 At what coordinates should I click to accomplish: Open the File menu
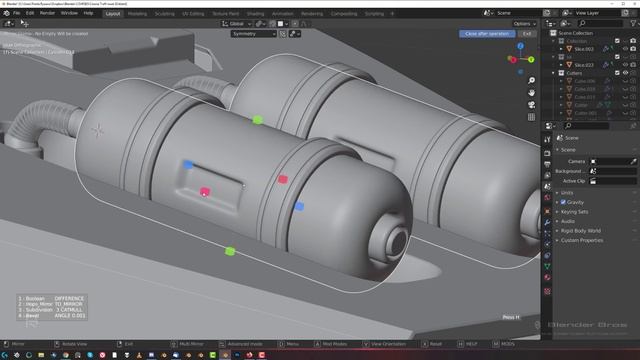coord(17,13)
